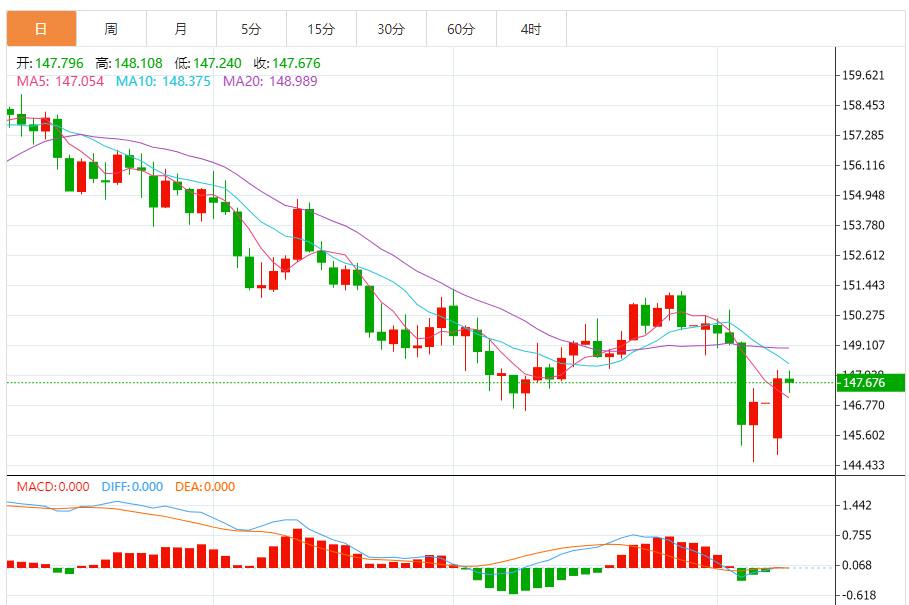The height and width of the screenshot is (605, 909).
Task: Click the 1.442 MACD axis label
Action: click(857, 505)
